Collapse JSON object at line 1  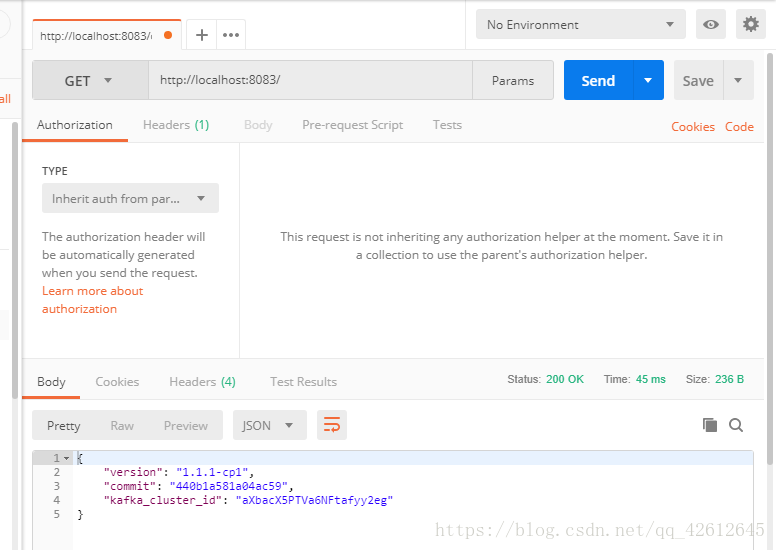point(66,458)
